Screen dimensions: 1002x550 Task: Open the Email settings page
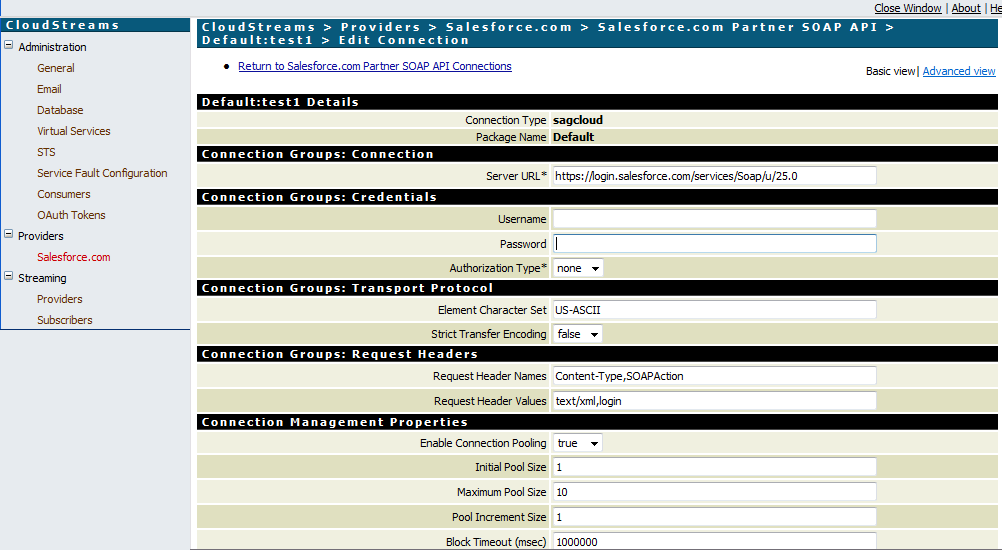49,89
